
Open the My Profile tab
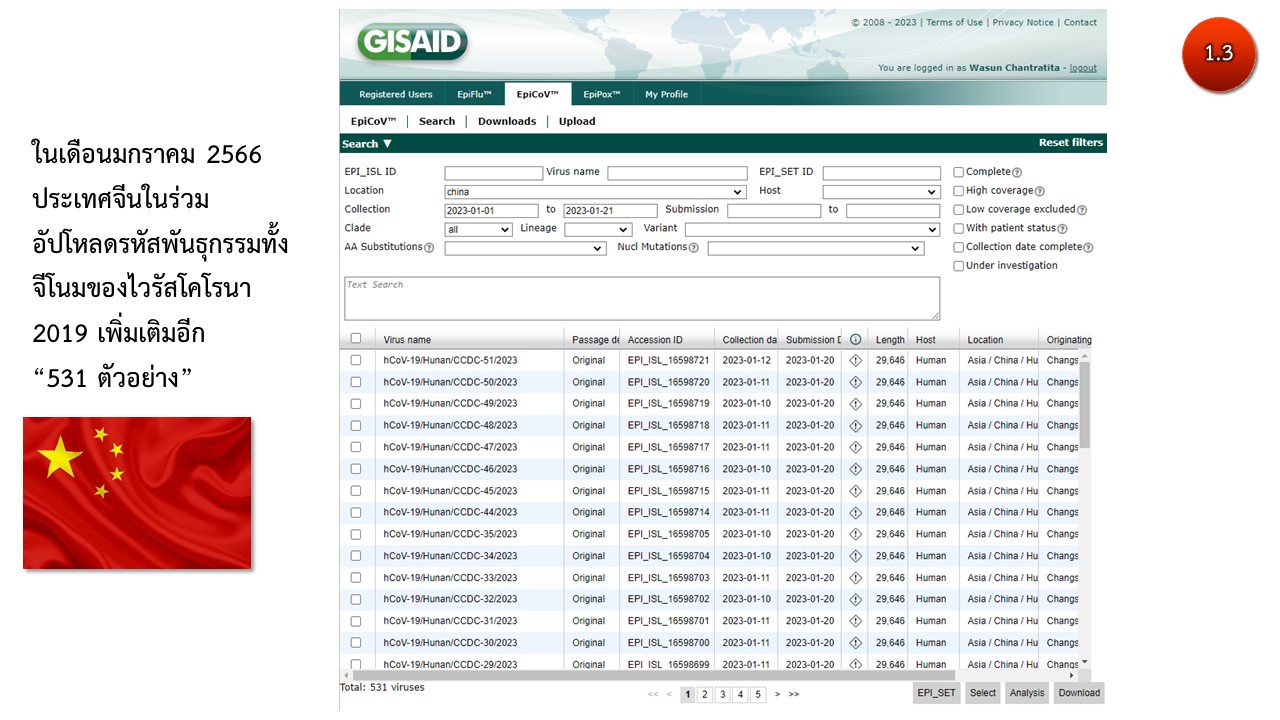[666, 94]
